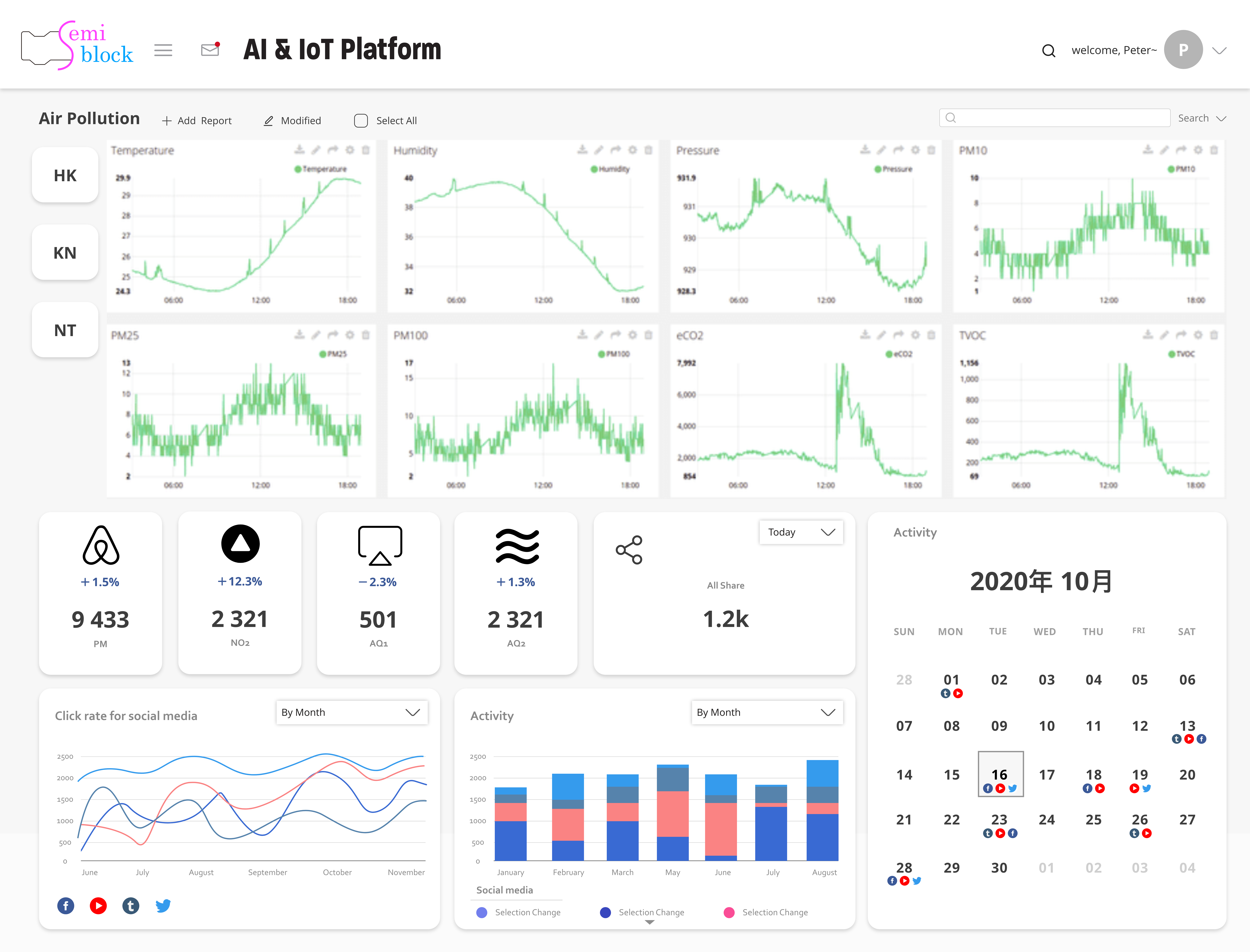The image size is (1250, 952).
Task: Open the Today dropdown in All Share card
Action: point(801,532)
